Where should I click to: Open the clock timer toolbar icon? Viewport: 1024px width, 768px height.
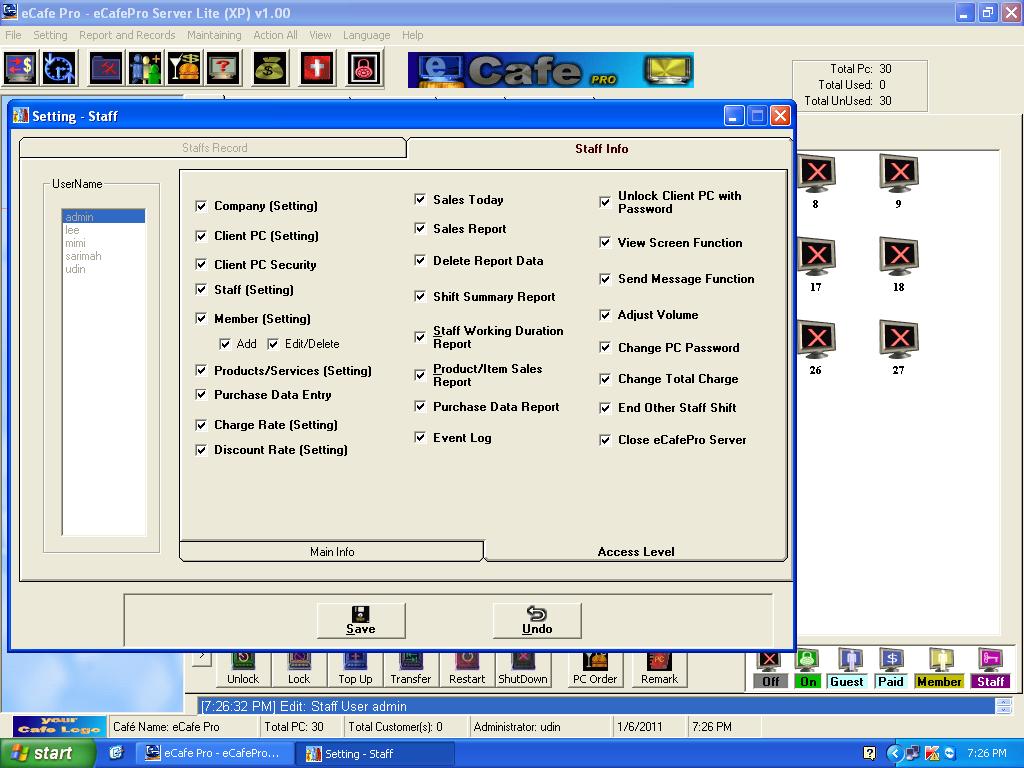pos(59,68)
